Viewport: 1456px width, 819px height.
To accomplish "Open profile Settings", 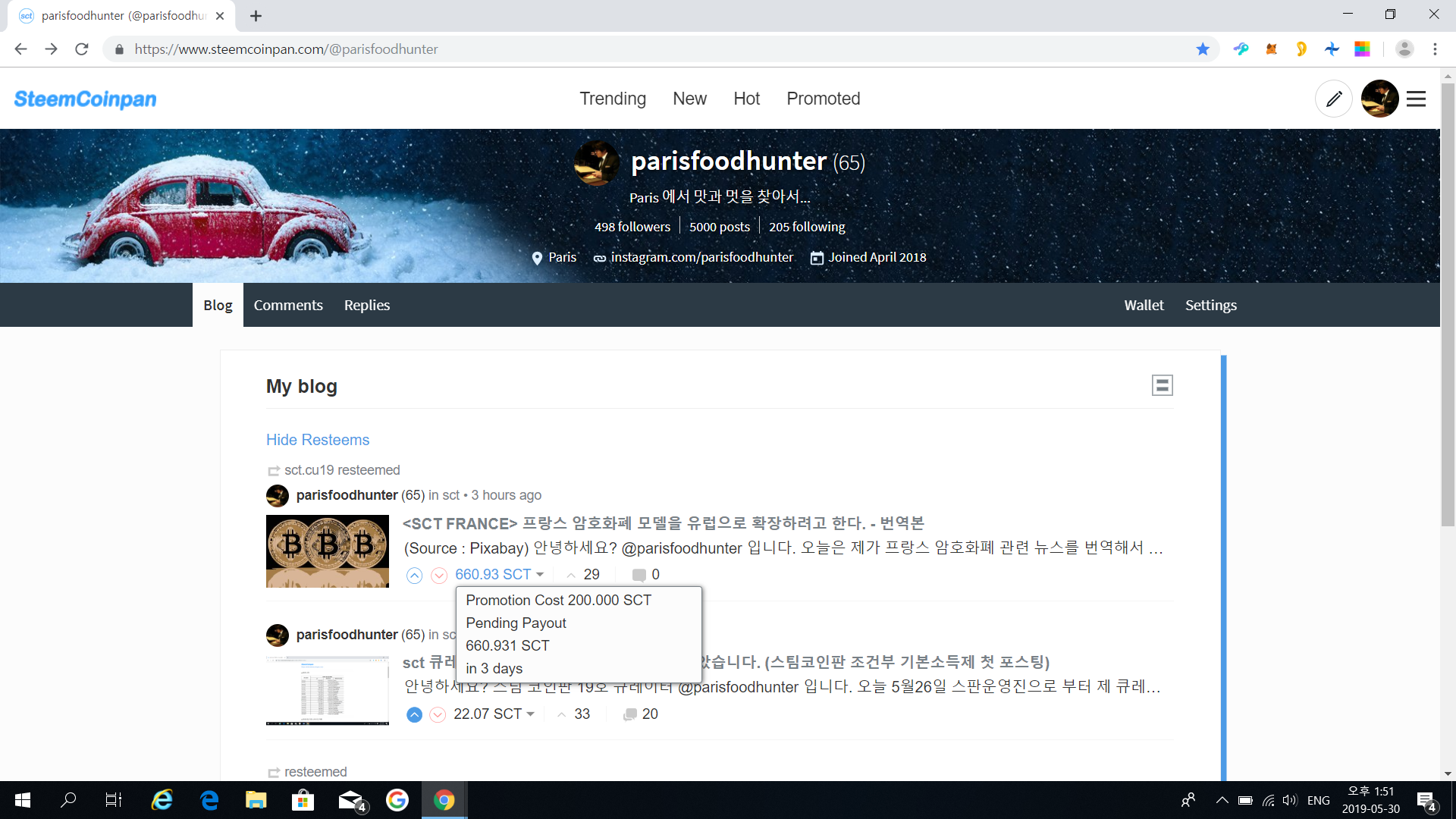I will click(x=1210, y=305).
